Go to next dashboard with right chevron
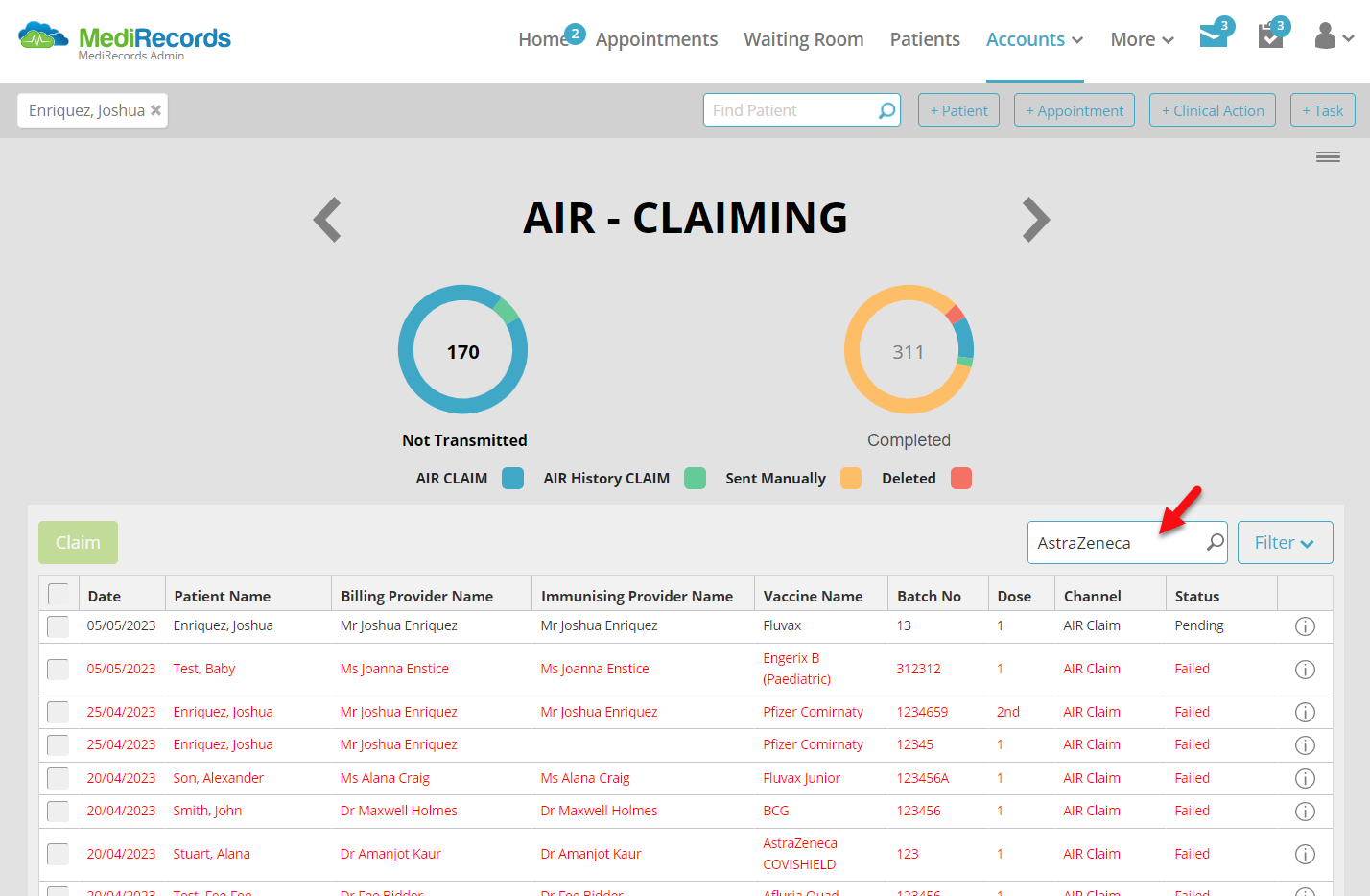This screenshot has height=896, width=1370. click(x=1036, y=220)
